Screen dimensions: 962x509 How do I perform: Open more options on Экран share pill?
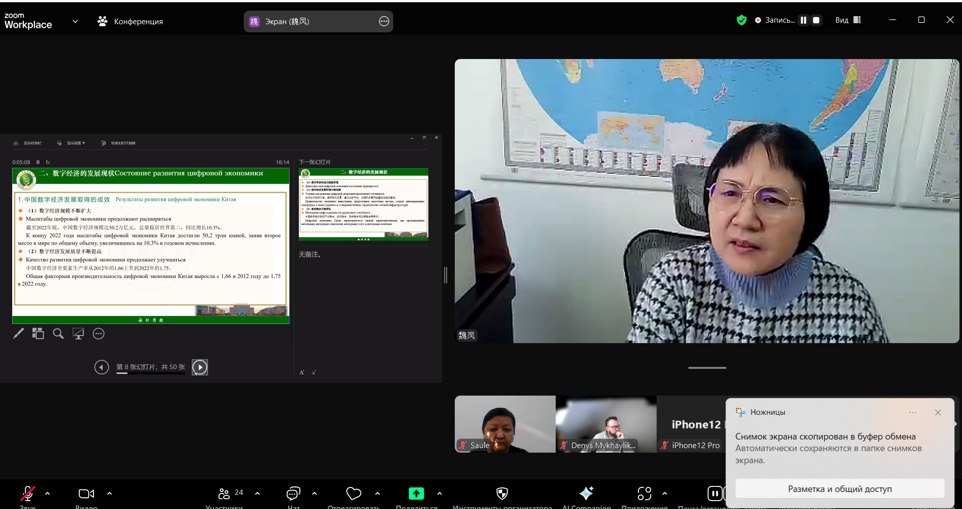point(384,21)
